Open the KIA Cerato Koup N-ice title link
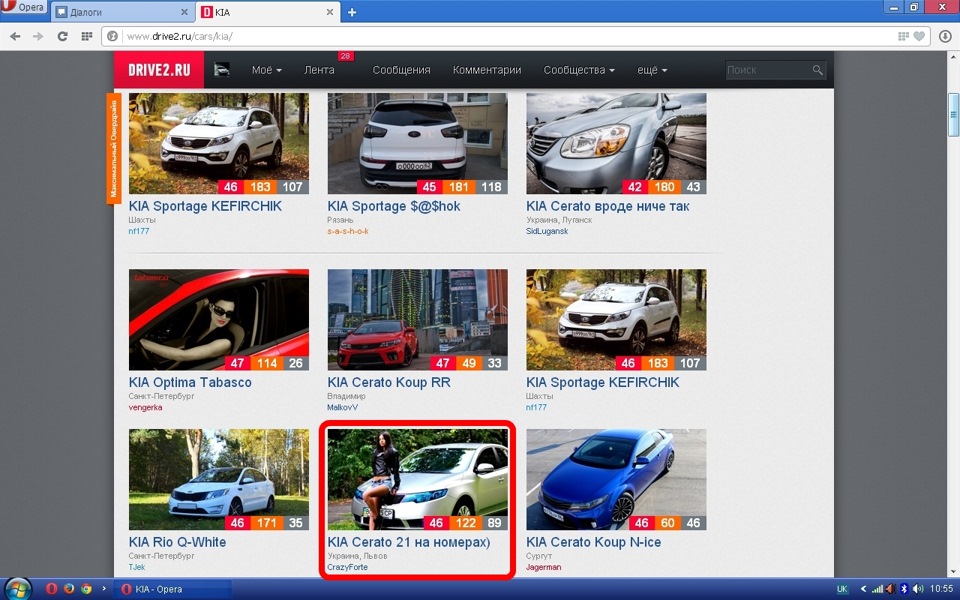960x600 pixels. [593, 542]
